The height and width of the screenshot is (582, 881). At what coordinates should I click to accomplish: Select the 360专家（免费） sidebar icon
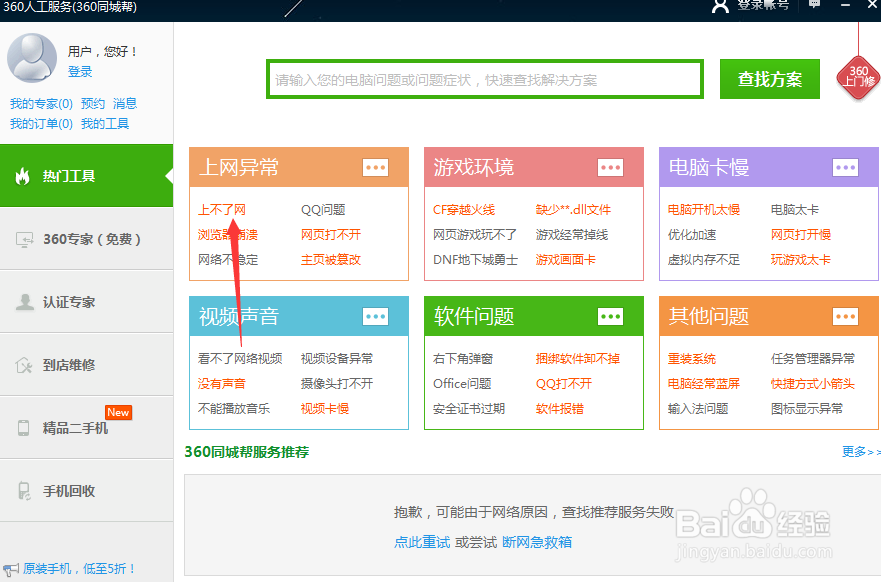87,239
